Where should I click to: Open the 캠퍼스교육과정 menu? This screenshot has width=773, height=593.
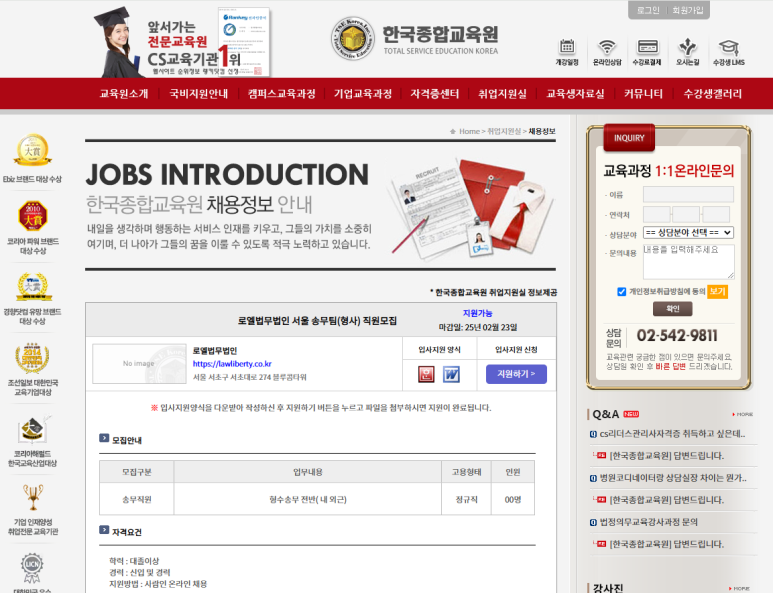281,94
